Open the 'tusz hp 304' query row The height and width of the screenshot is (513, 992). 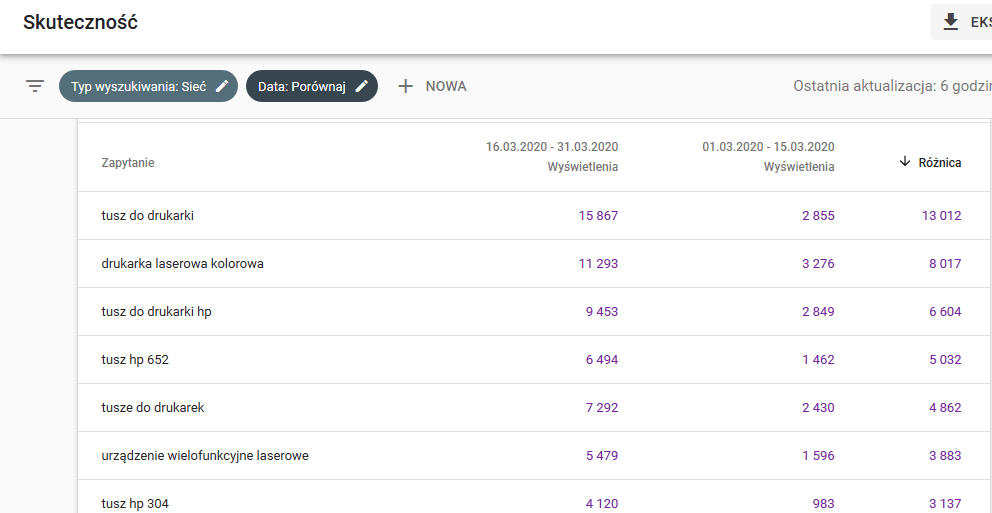point(534,497)
